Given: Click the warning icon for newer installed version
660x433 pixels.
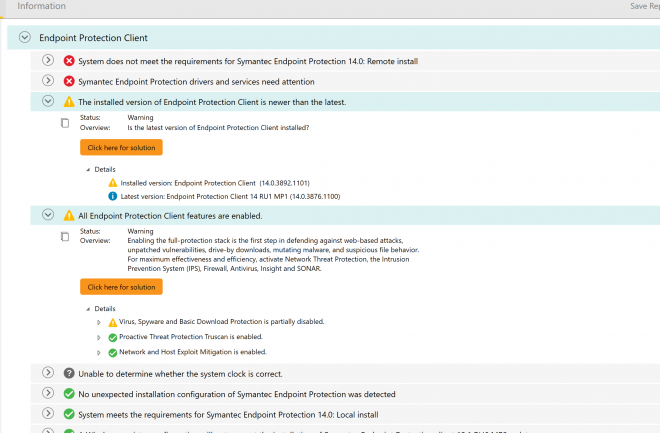Looking at the screenshot, I should tap(69, 102).
